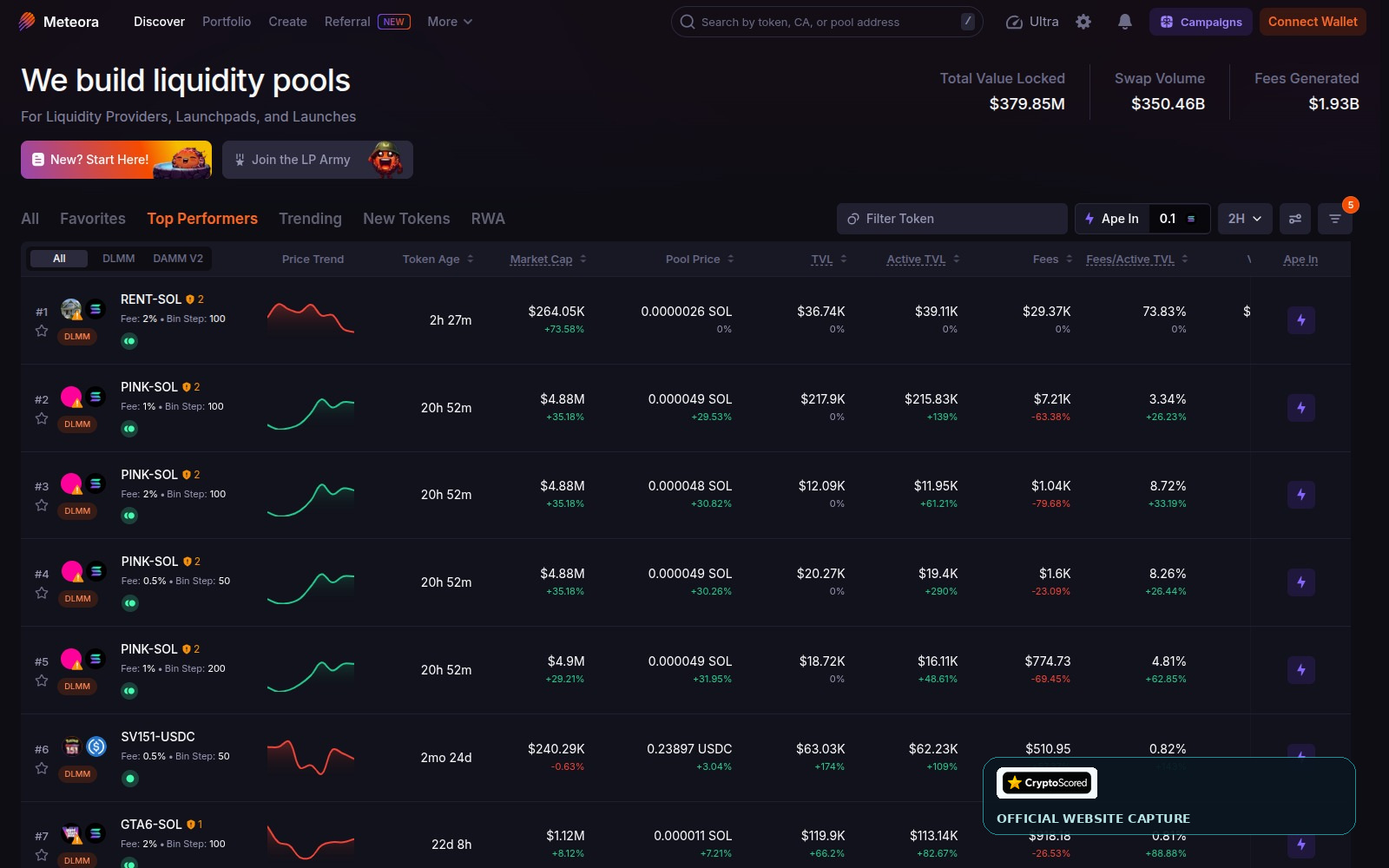
Task: Click the slash shortcut icon in search bar
Action: coord(968,22)
